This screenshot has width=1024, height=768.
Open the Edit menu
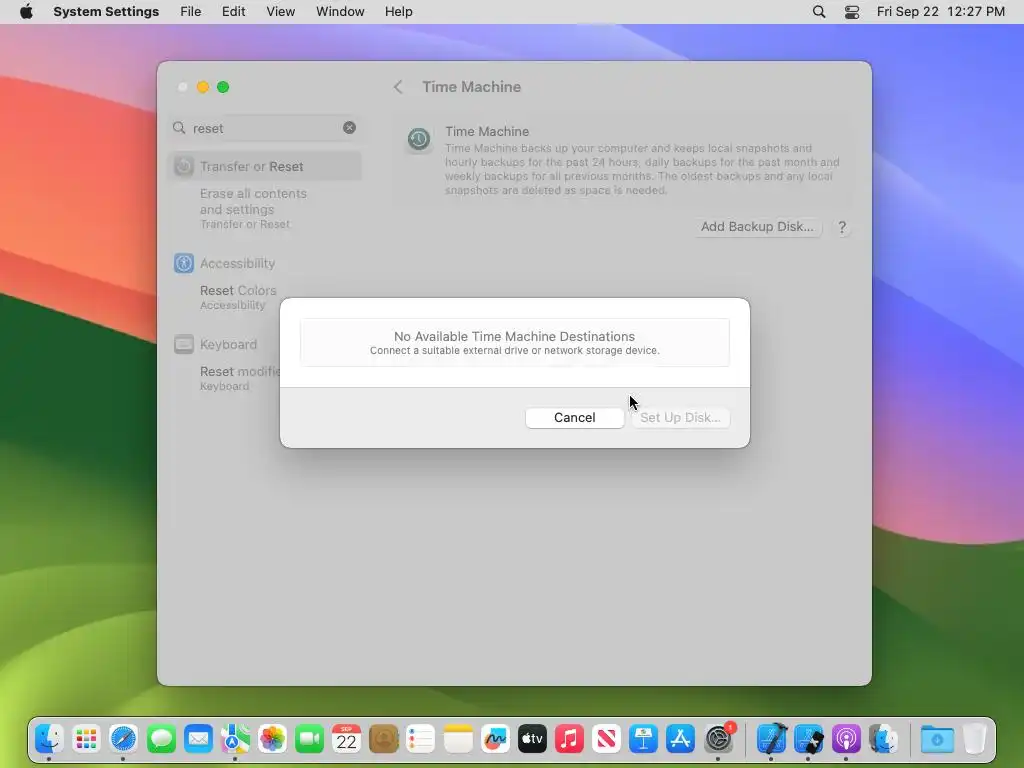[233, 12]
